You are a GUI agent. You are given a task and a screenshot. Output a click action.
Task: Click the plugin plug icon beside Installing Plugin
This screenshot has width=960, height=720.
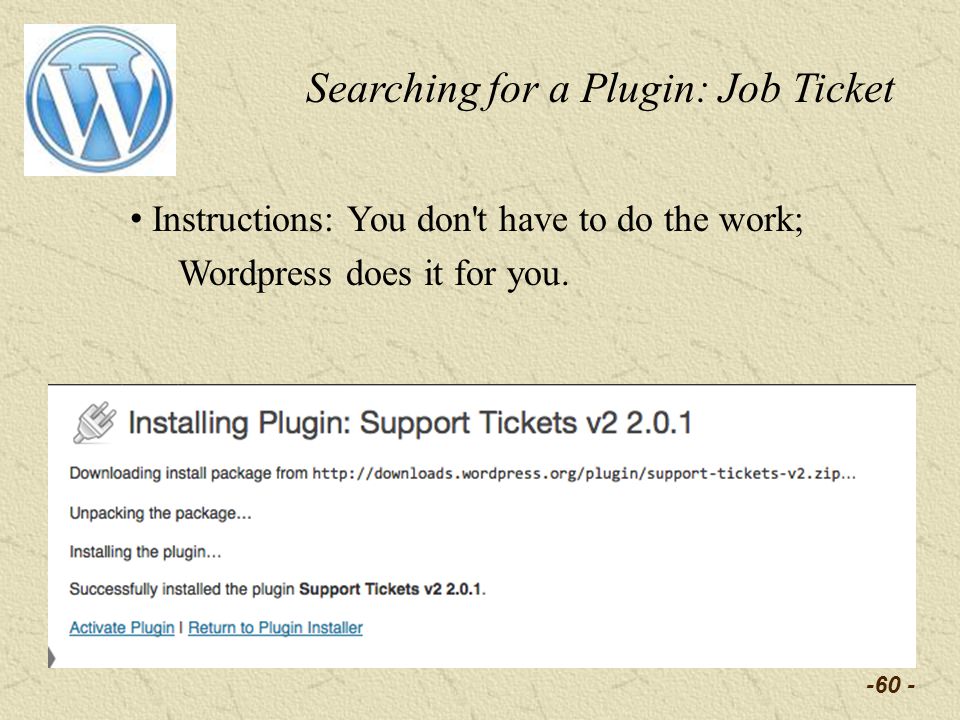click(94, 422)
